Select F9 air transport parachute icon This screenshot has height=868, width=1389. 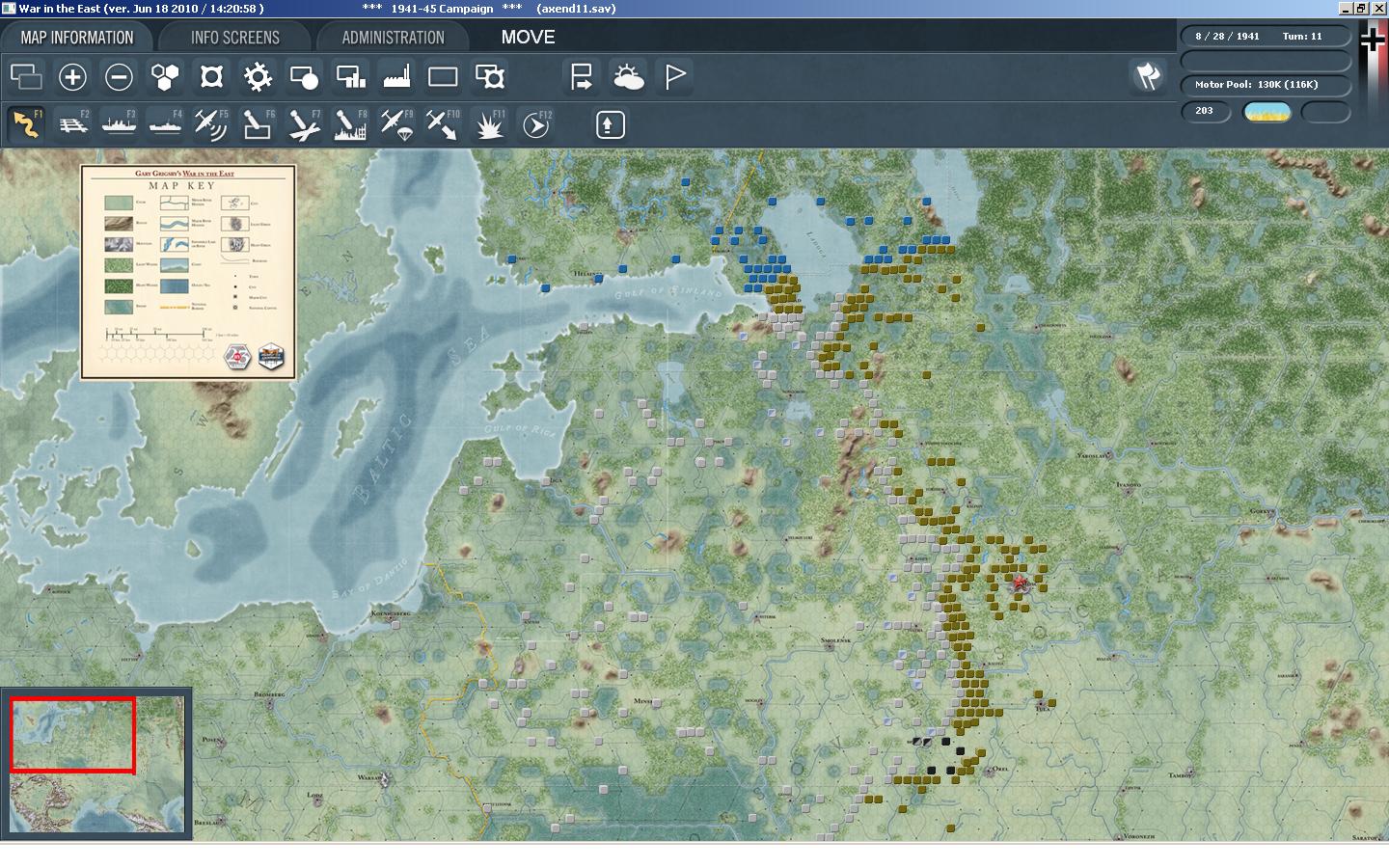tap(396, 124)
